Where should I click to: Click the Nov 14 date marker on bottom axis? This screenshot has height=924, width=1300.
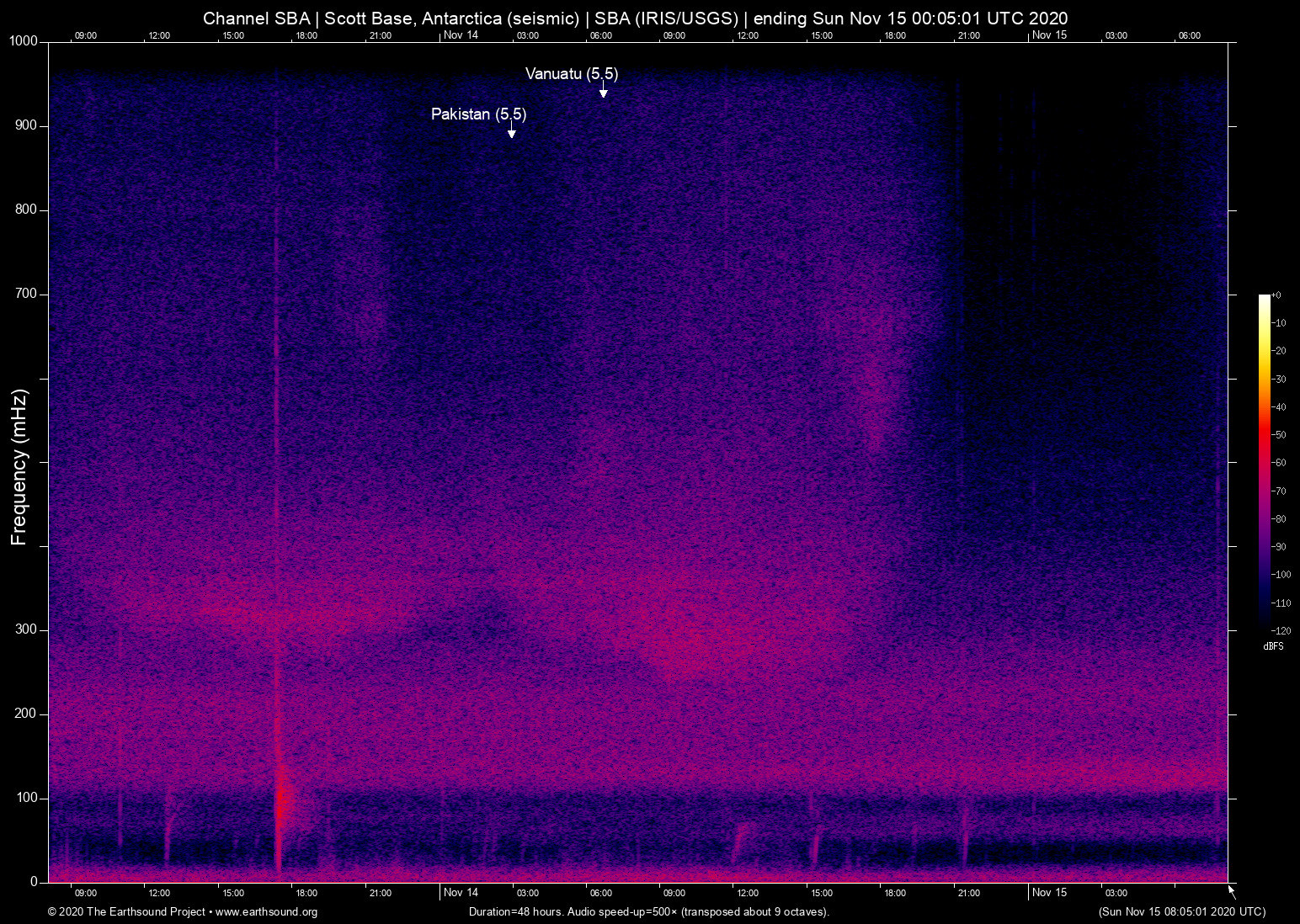point(461,893)
